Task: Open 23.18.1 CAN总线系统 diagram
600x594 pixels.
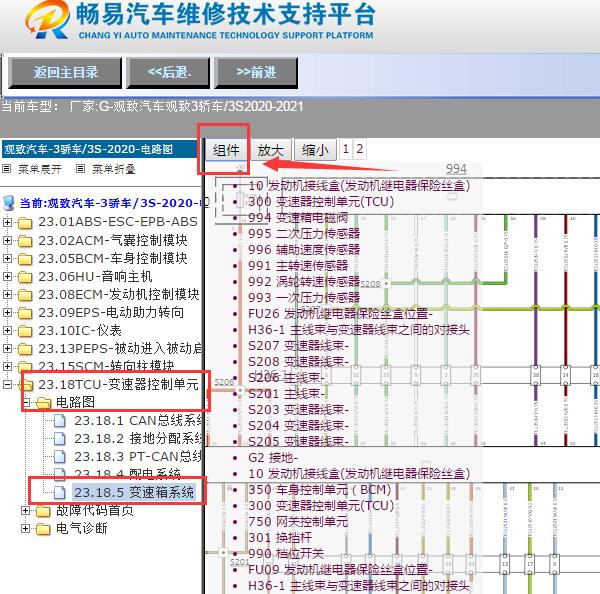Action: [138, 420]
